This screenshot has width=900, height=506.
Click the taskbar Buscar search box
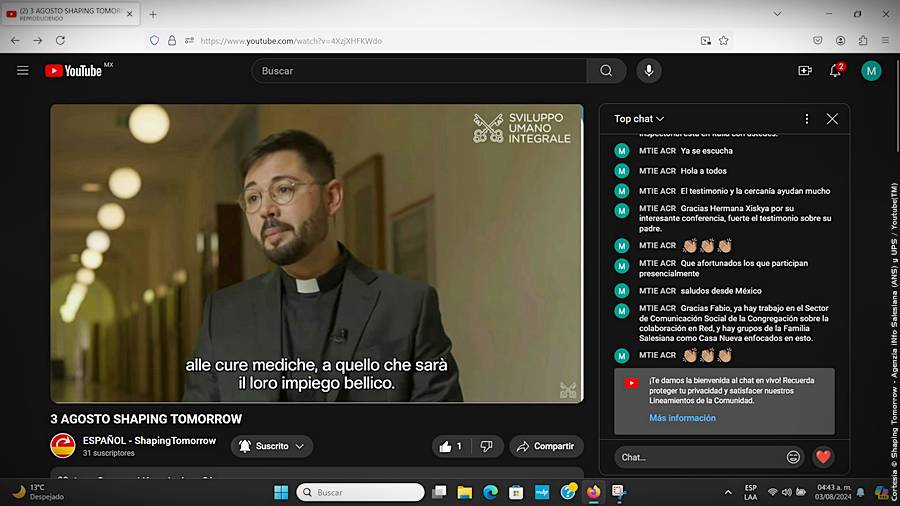(360, 492)
